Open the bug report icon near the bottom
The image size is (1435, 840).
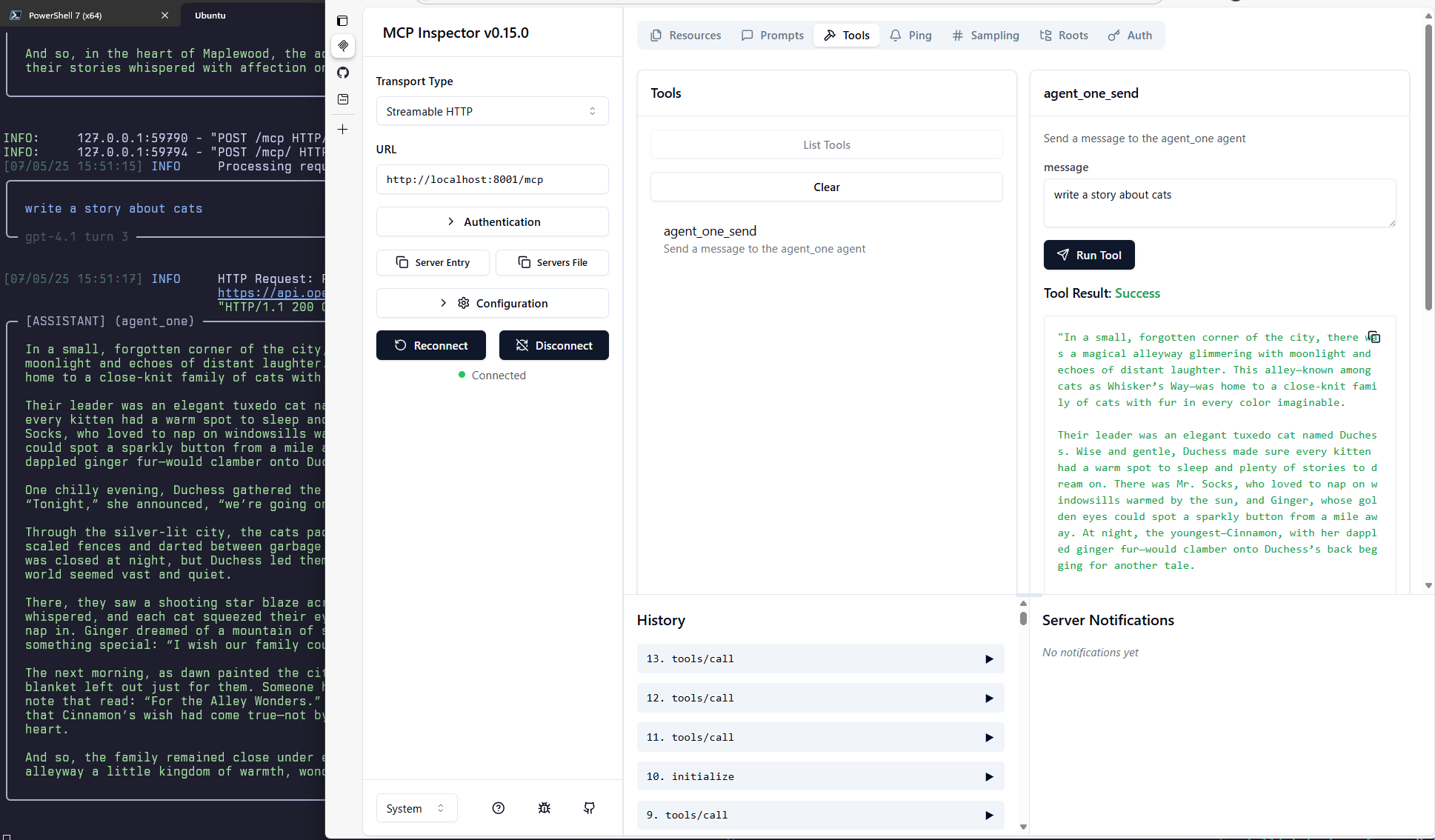tap(544, 807)
